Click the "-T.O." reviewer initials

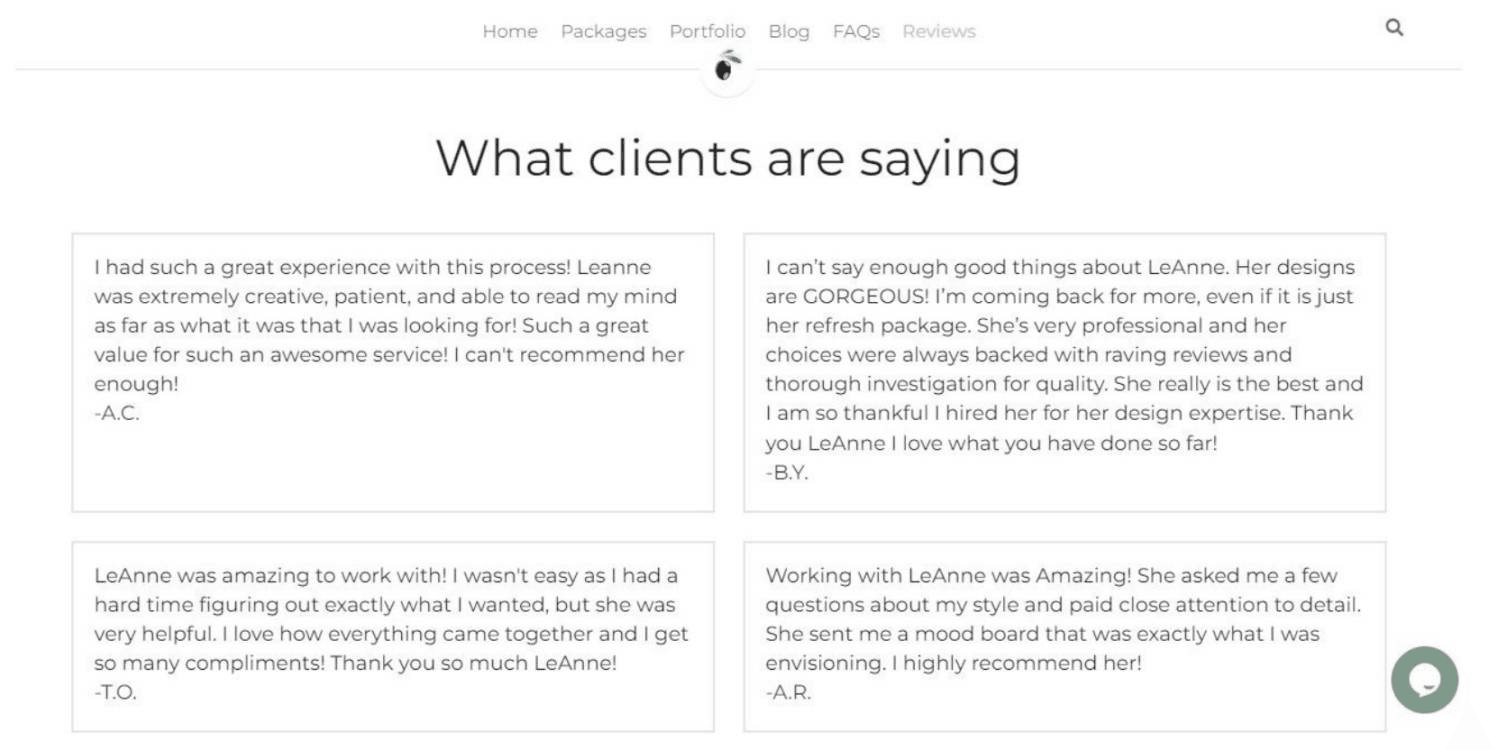tap(115, 692)
